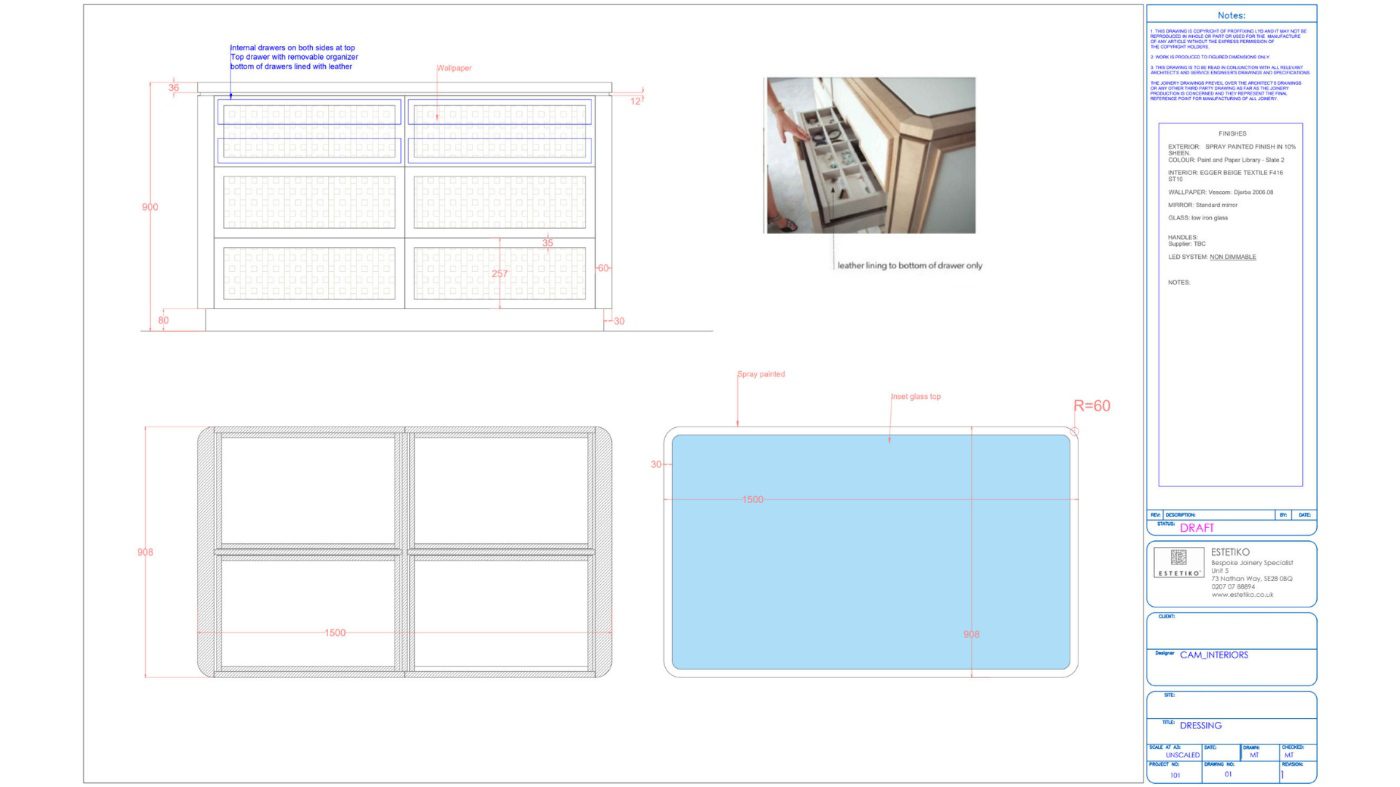This screenshot has height=787, width=1400.
Task: Click the R=60 corner radius callout
Action: tap(1089, 404)
